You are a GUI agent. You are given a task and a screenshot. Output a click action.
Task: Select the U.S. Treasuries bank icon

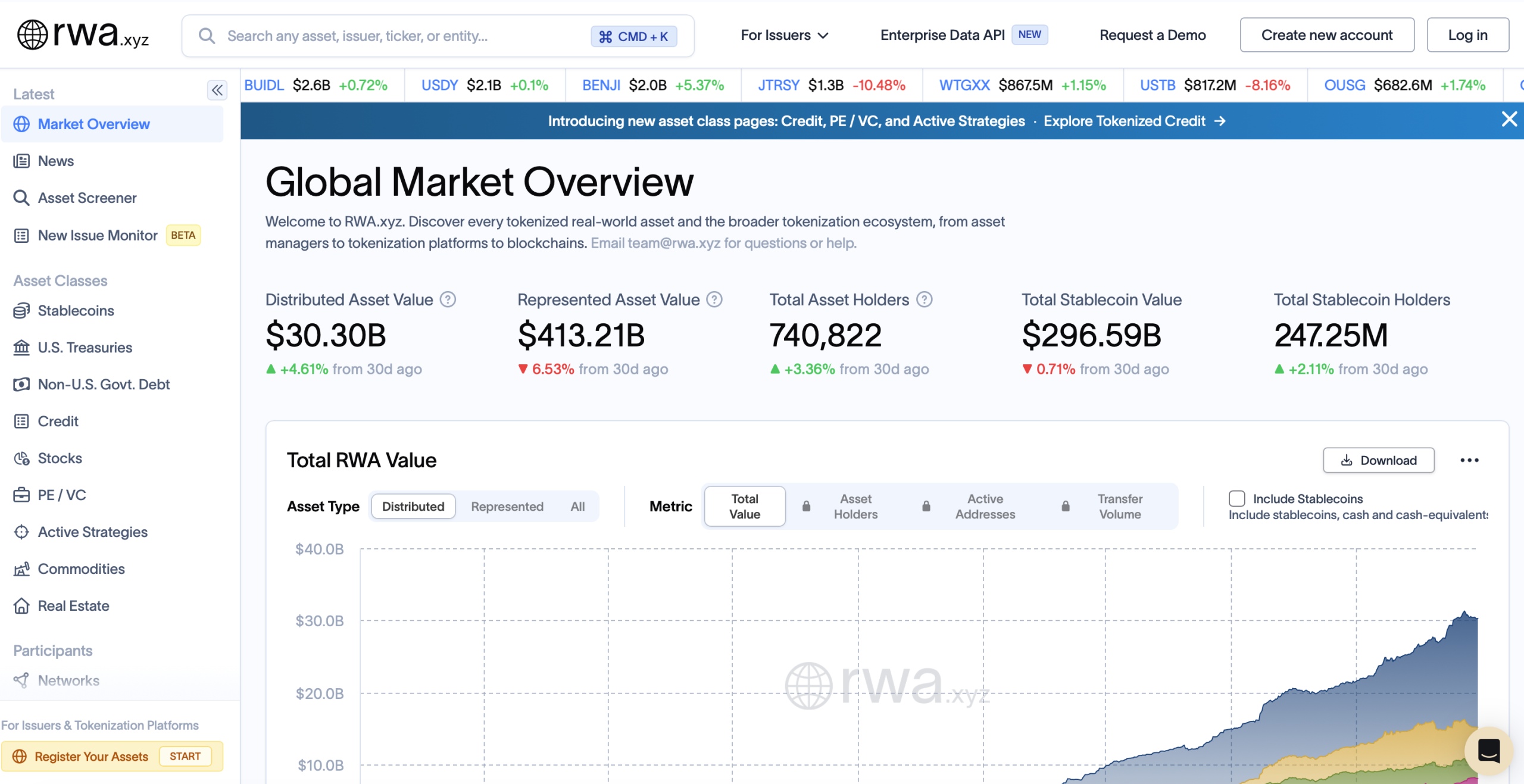(21, 347)
